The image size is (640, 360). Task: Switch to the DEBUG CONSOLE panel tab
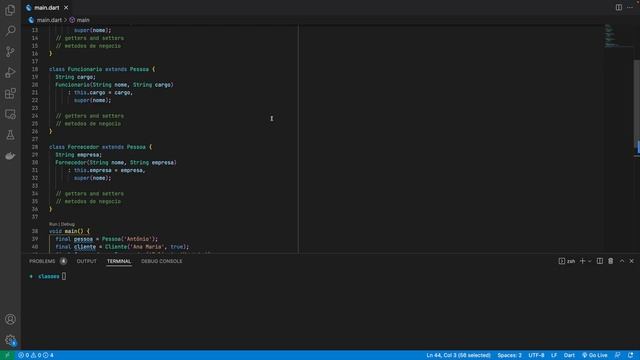[162, 261]
